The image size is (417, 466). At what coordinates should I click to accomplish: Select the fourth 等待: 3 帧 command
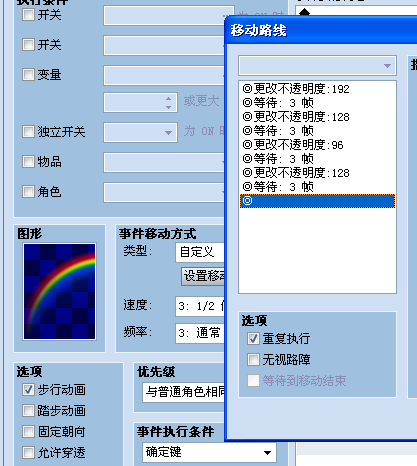317,187
